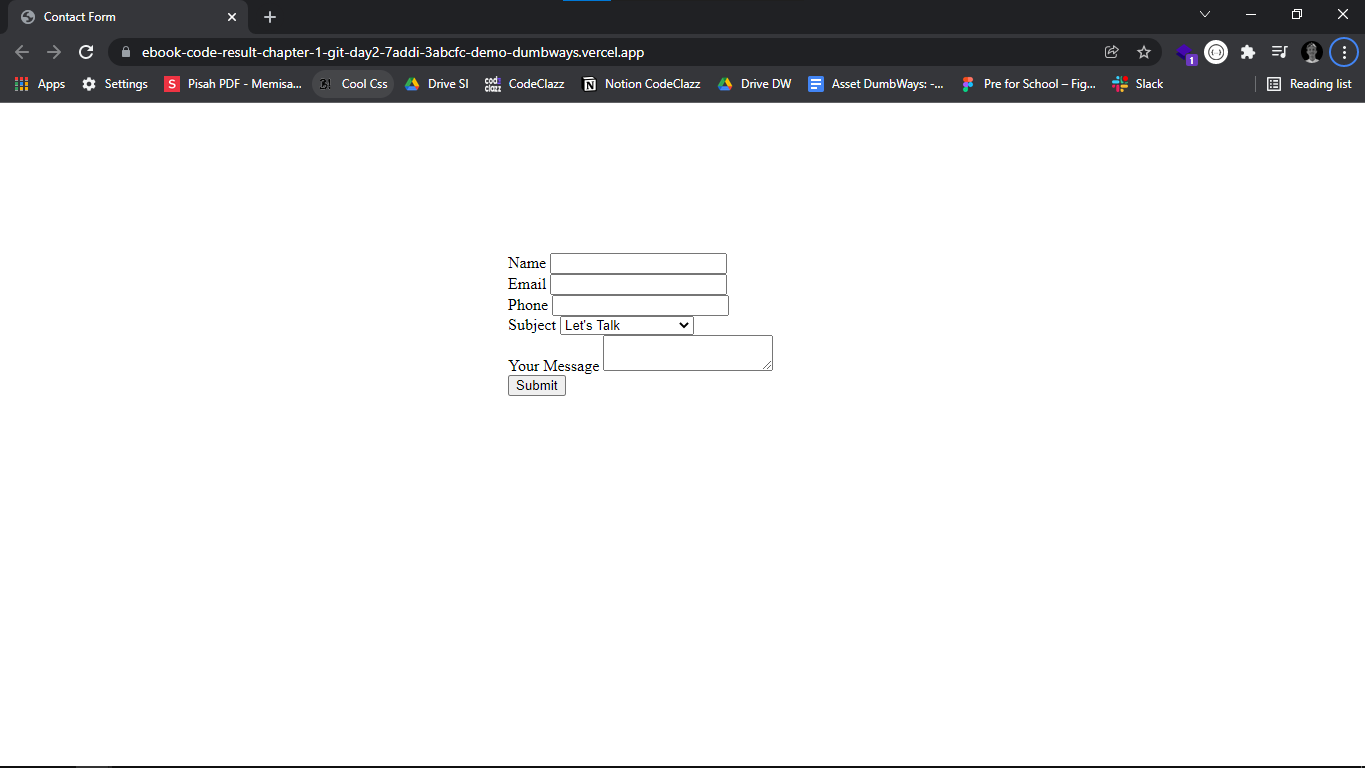Click the Phone label text
The width and height of the screenshot is (1365, 768).
[x=528, y=305]
